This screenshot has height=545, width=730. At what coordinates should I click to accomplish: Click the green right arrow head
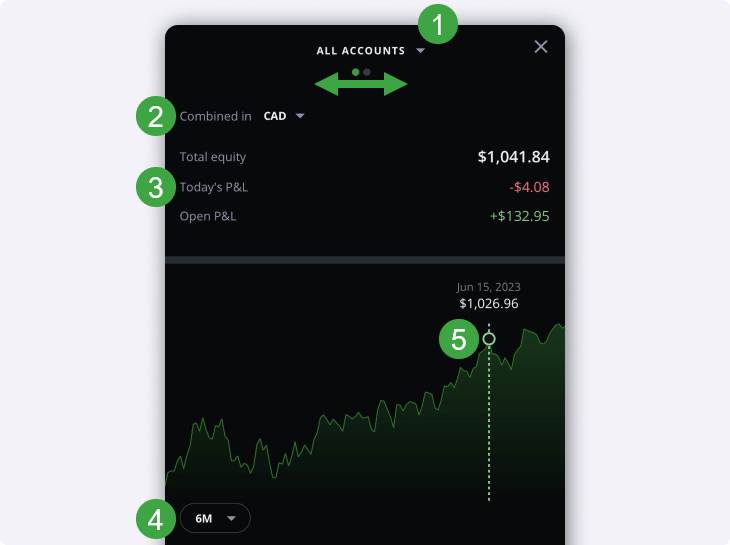click(x=395, y=84)
